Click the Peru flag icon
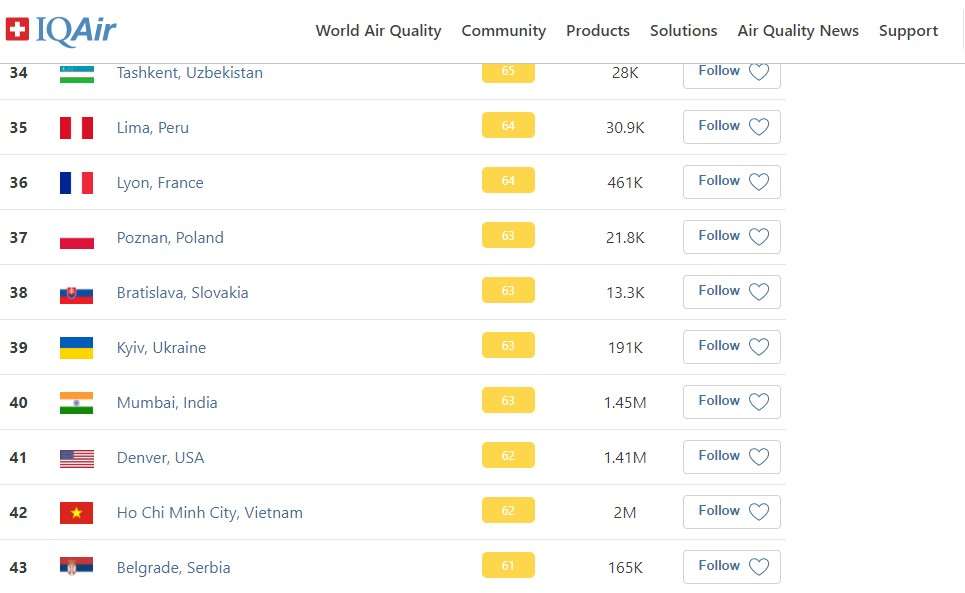 (x=76, y=128)
